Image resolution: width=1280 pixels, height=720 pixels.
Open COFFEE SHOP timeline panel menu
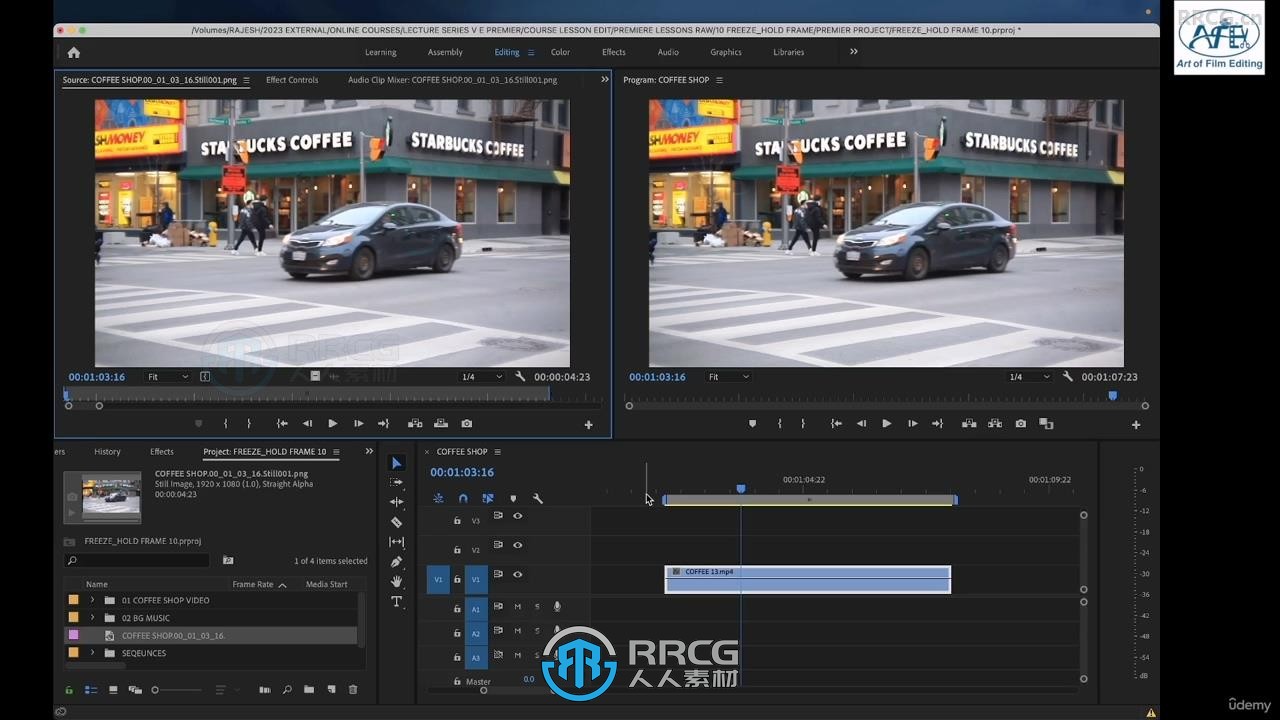coord(497,452)
